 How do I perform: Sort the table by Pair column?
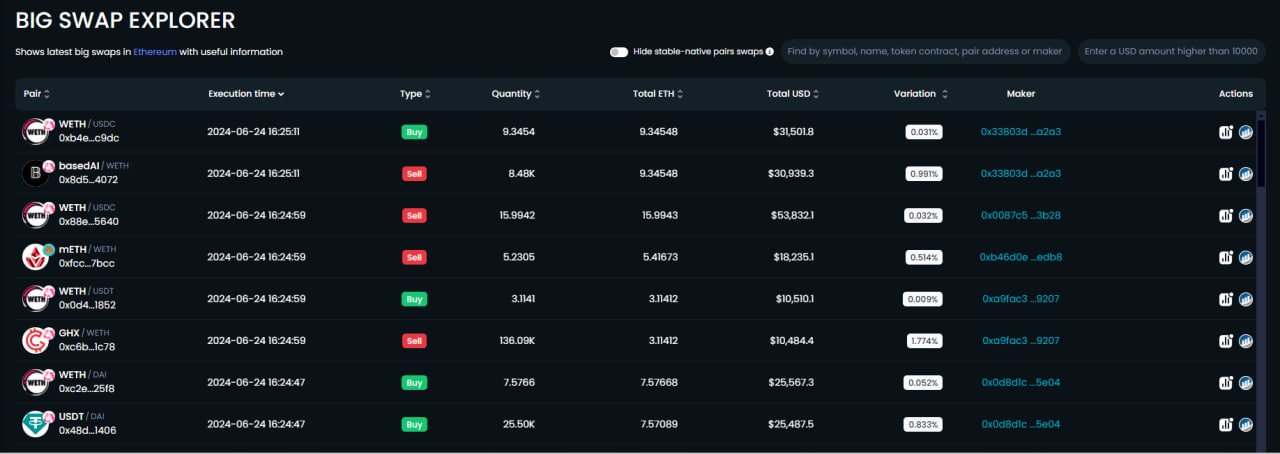click(x=37, y=94)
